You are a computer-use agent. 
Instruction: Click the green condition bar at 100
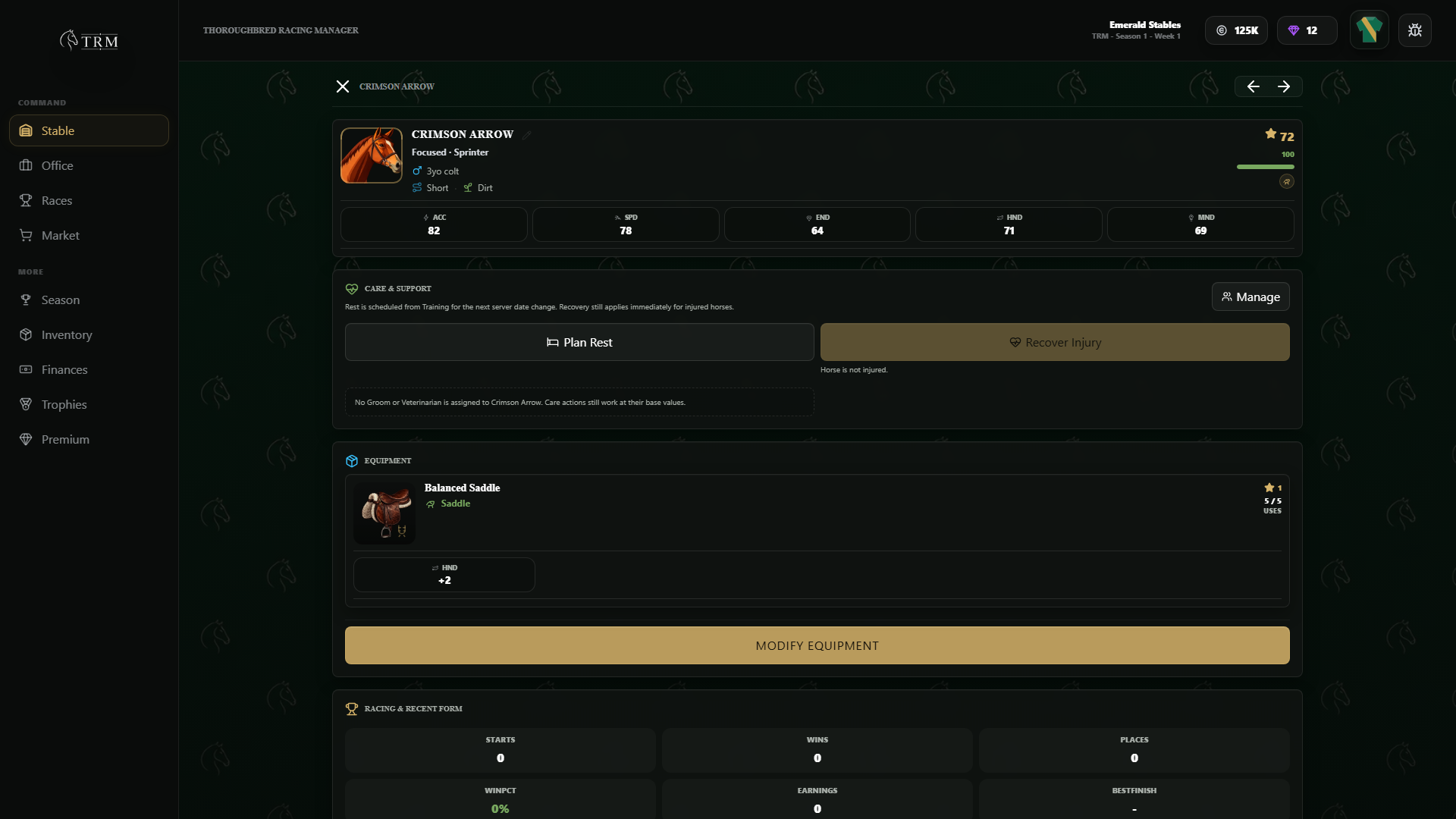[1265, 167]
